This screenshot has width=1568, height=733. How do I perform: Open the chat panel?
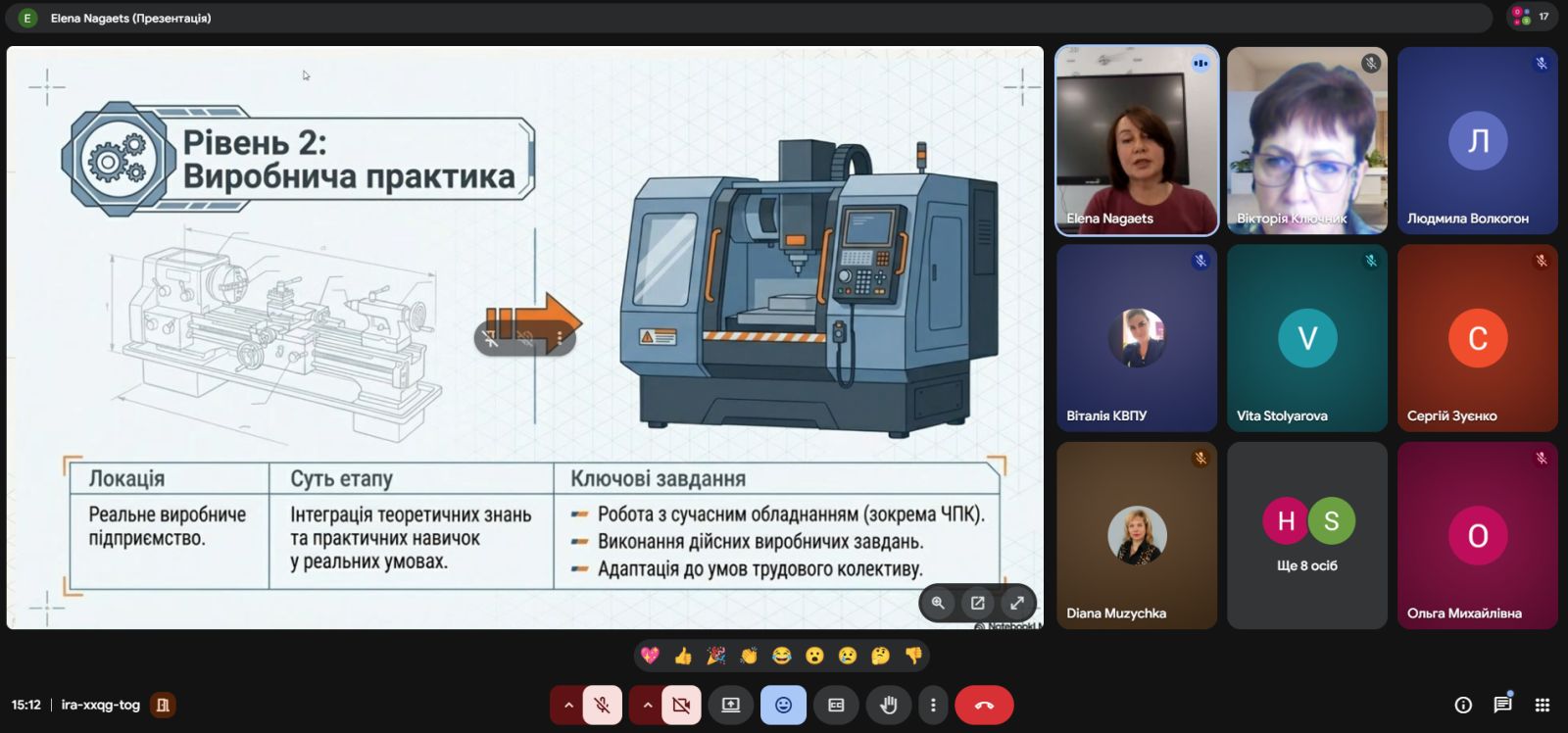coord(1502,705)
